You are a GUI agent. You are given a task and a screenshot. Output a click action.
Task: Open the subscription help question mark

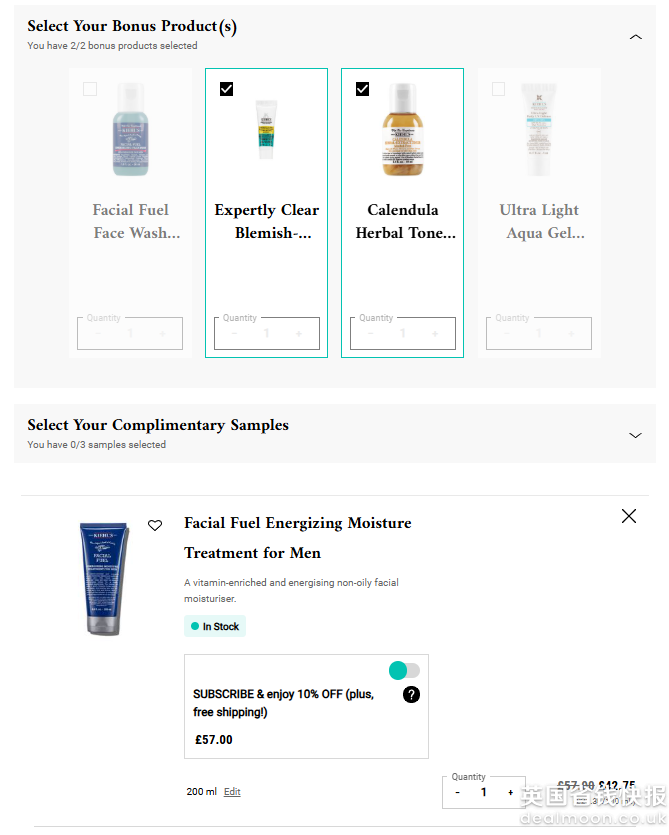pyautogui.click(x=411, y=695)
